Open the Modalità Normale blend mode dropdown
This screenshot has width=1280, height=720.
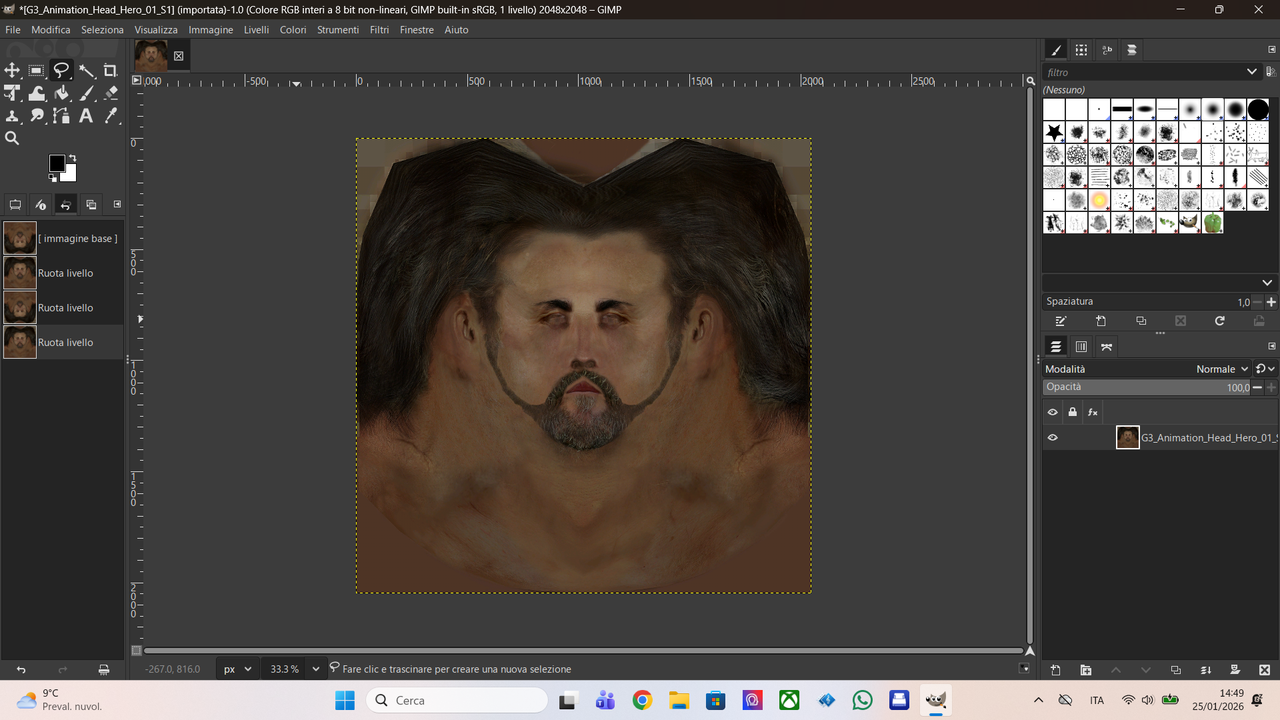(1222, 369)
